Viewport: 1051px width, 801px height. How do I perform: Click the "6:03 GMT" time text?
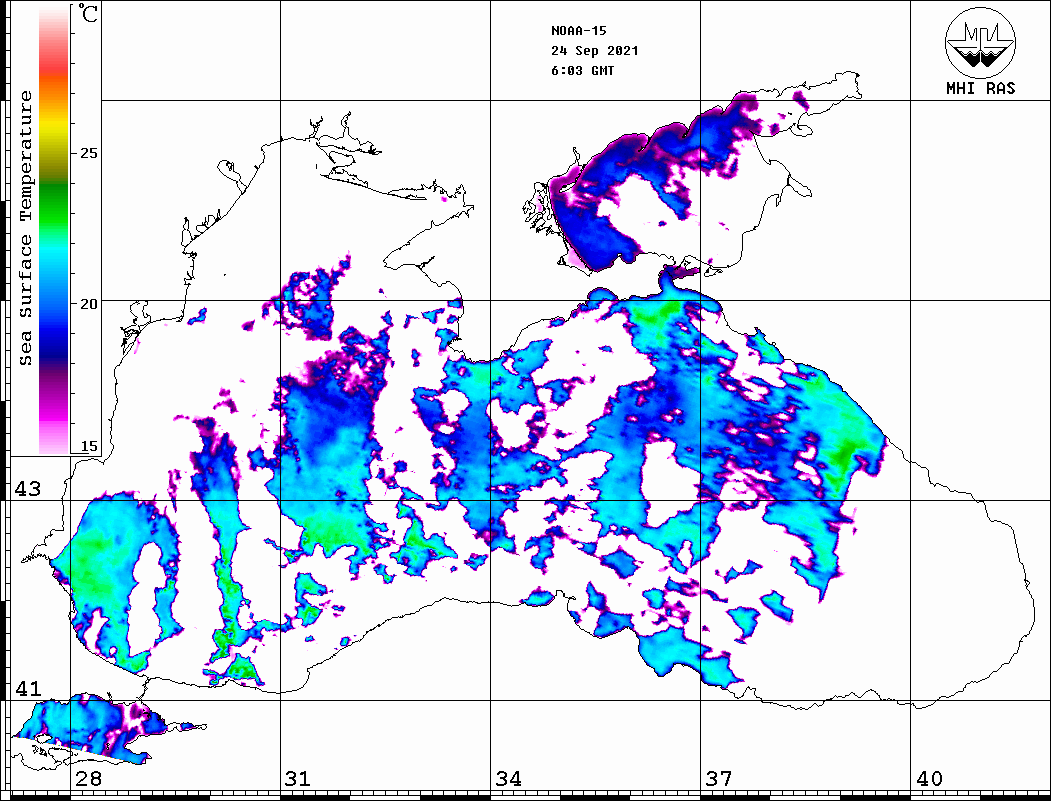coord(582,71)
